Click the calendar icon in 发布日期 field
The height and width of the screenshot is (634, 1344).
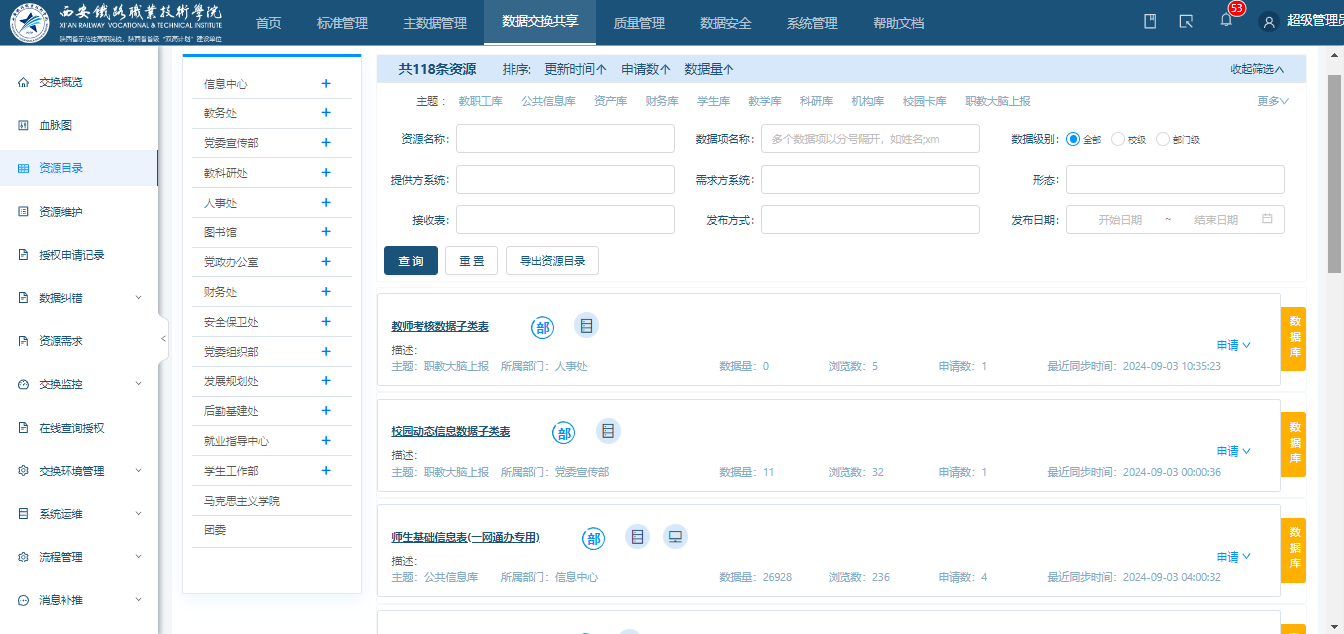pos(1267,219)
